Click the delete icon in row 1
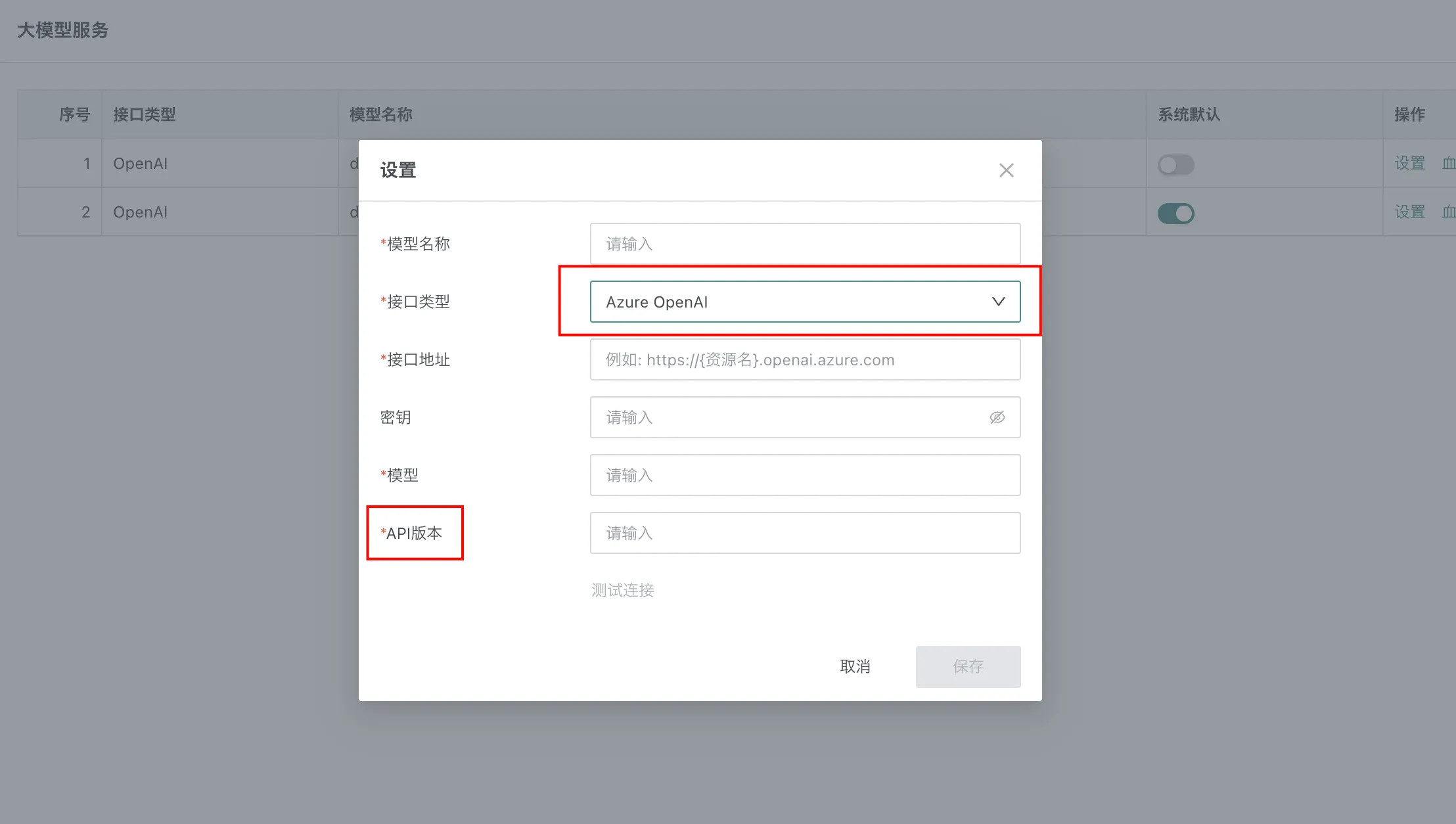 click(x=1448, y=163)
